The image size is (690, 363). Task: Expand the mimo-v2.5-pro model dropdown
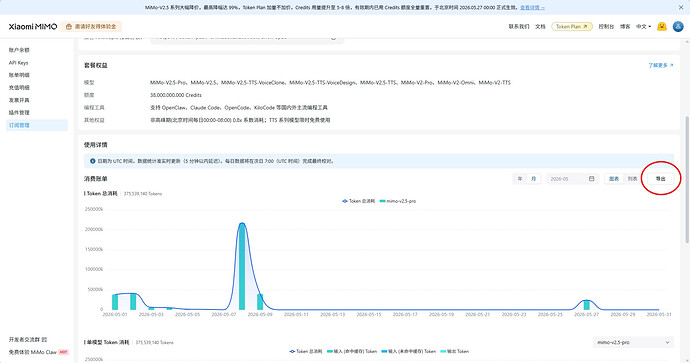point(633,342)
